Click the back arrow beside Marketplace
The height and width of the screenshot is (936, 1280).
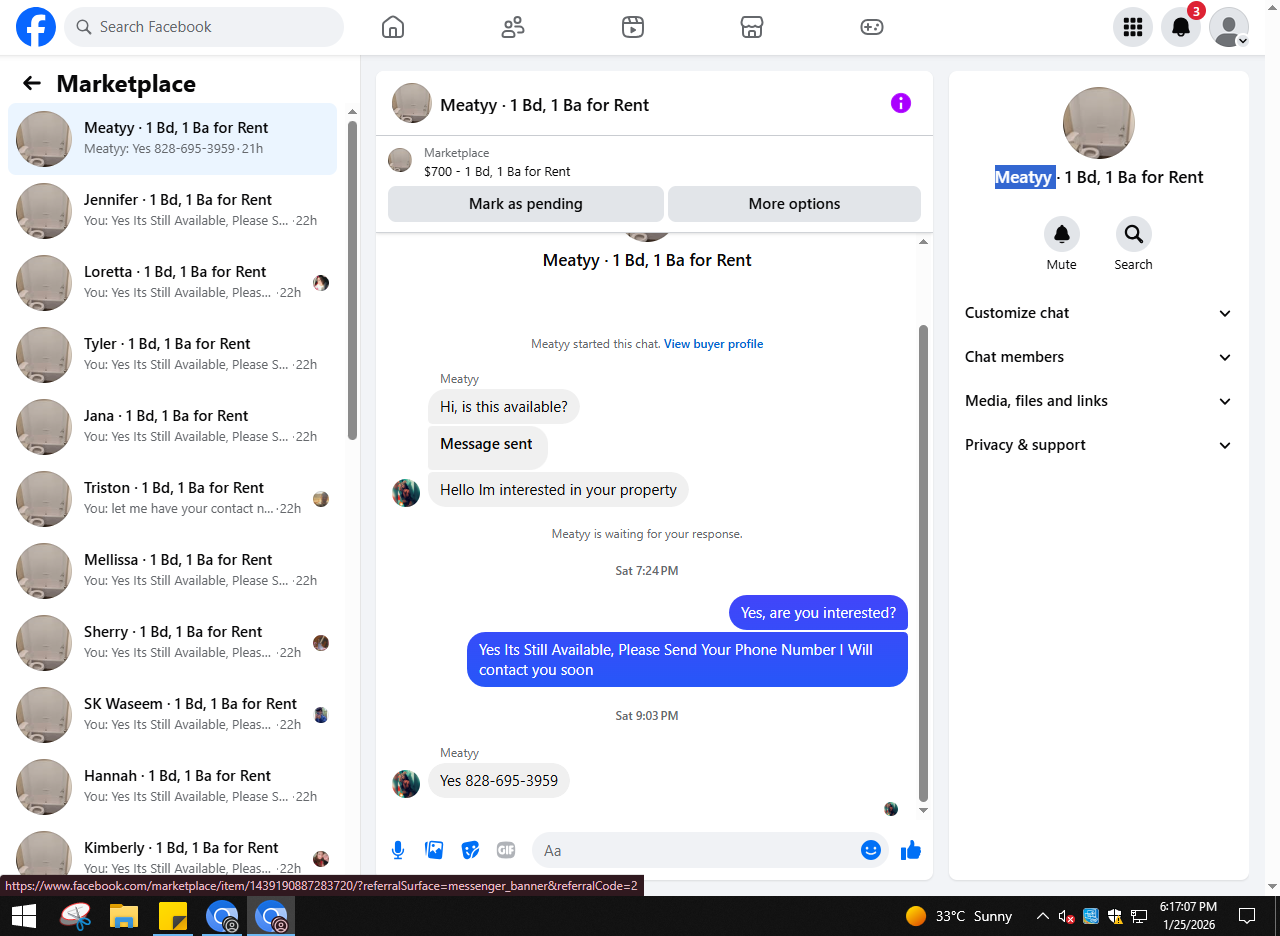click(32, 83)
